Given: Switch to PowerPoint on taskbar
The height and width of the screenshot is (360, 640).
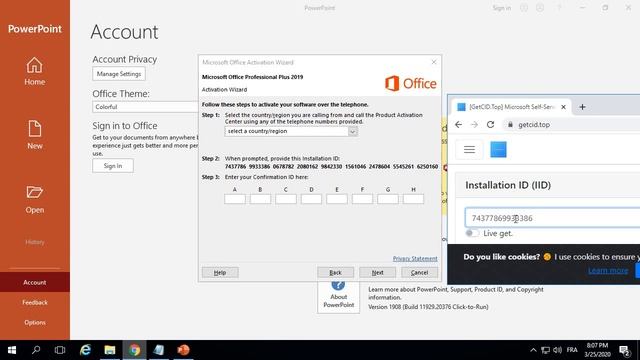Looking at the screenshot, I should pyautogui.click(x=183, y=350).
